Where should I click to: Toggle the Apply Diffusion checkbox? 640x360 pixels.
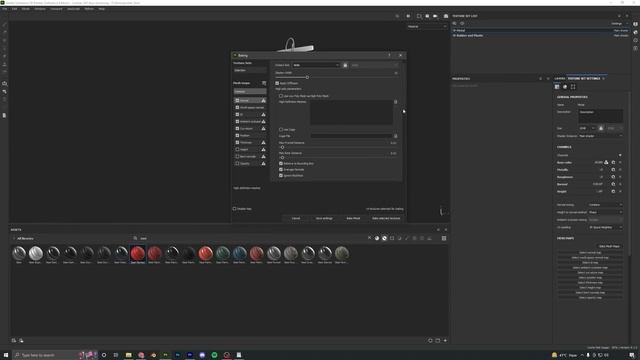(277, 83)
